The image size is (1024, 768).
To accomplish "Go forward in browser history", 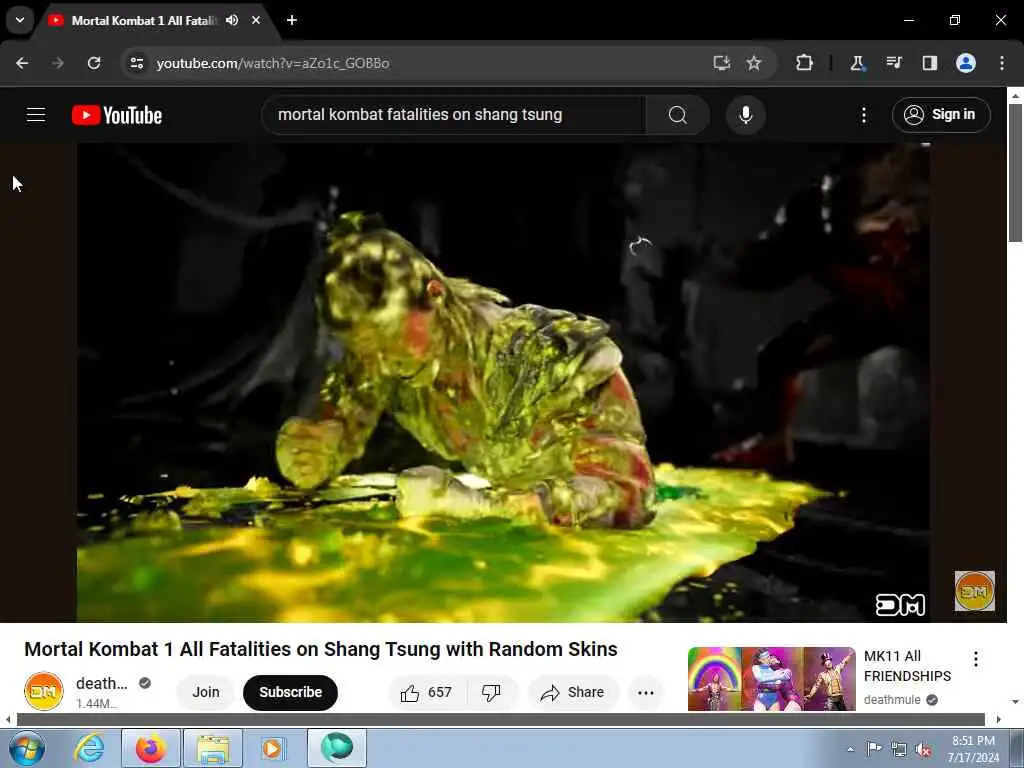I will tap(58, 63).
